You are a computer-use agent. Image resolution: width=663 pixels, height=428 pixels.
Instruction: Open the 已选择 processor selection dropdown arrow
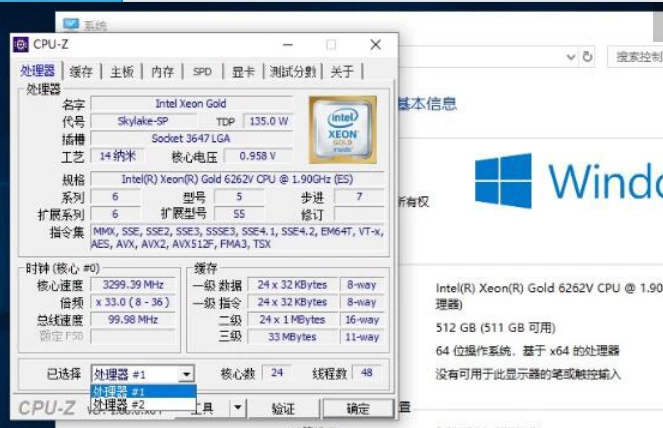(186, 374)
